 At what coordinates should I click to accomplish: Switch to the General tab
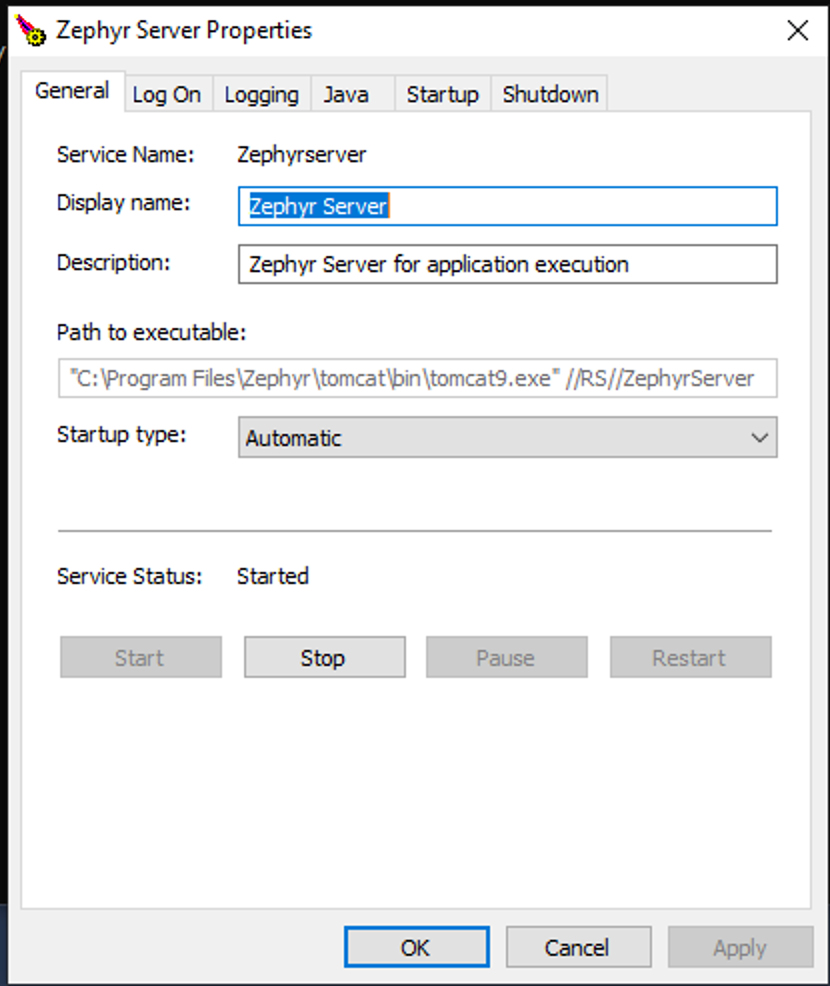pos(72,91)
